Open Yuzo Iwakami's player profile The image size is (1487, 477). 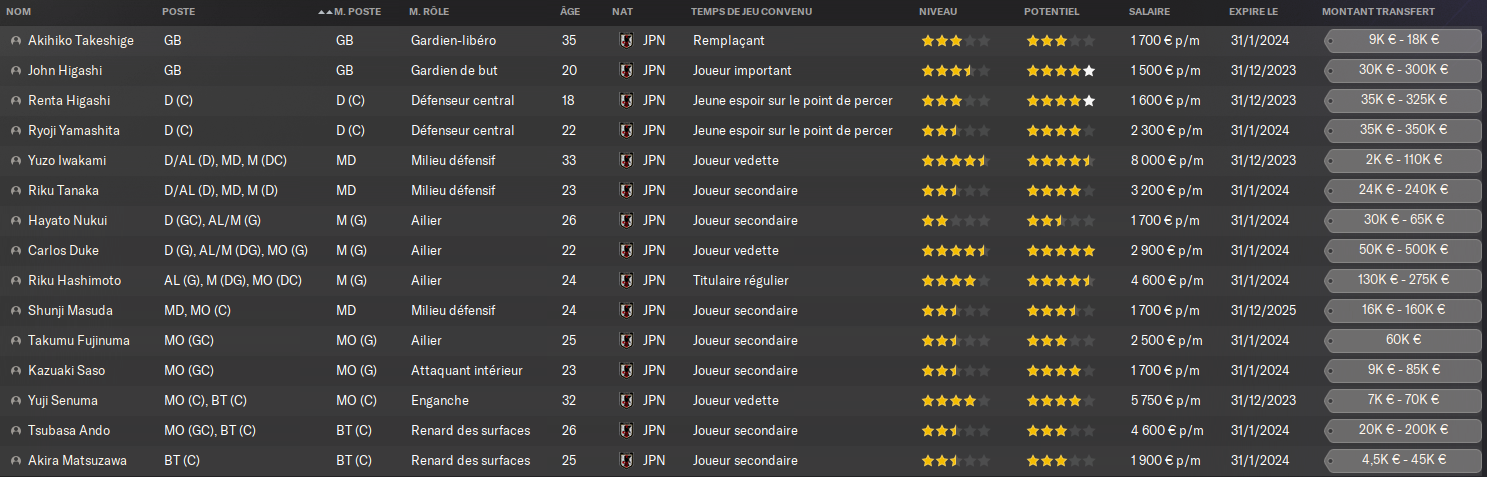pyautogui.click(x=68, y=161)
